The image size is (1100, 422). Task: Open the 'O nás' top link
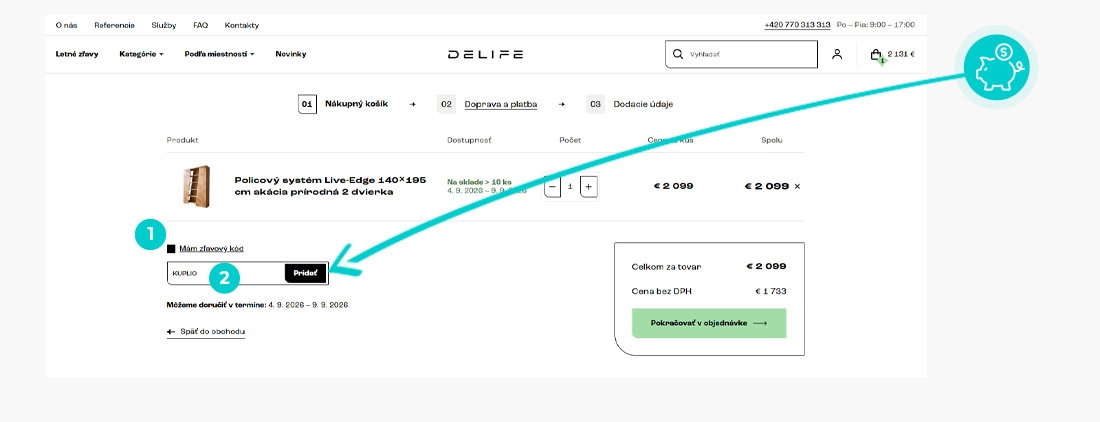coord(66,25)
